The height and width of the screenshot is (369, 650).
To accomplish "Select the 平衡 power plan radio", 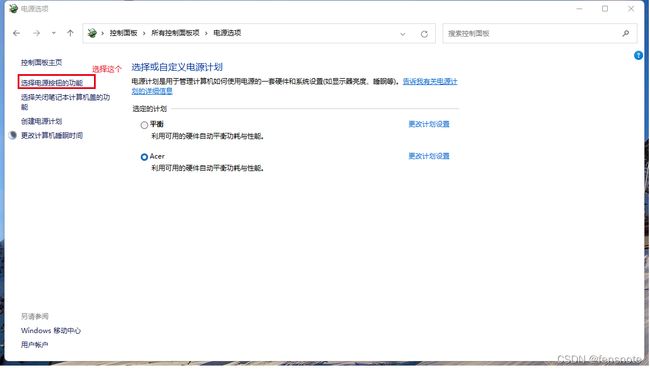I will [x=144, y=125].
